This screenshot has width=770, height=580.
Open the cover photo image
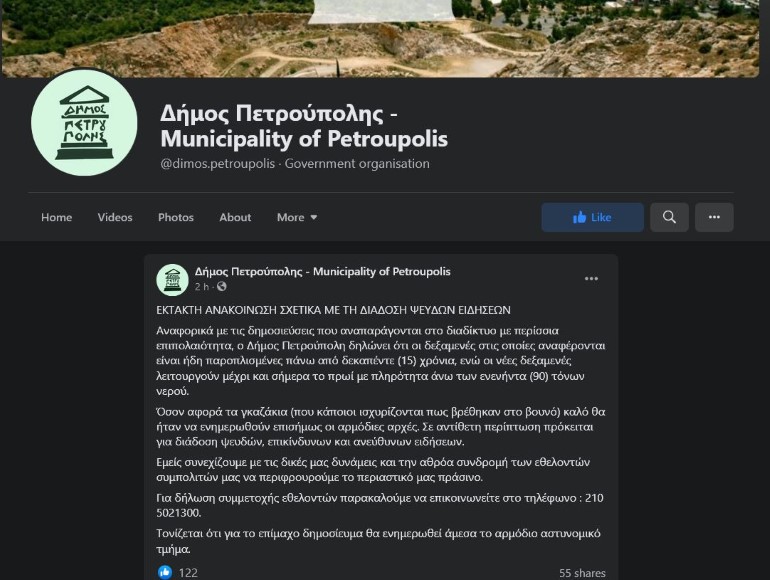tap(381, 38)
